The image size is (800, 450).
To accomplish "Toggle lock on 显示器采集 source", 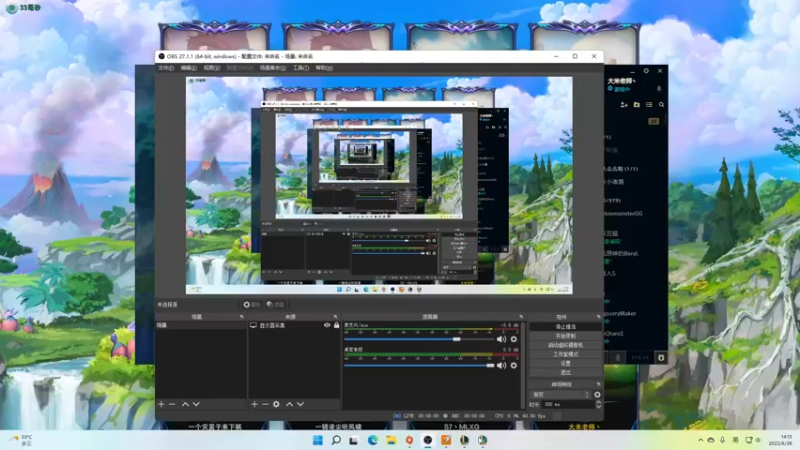I will pos(336,325).
